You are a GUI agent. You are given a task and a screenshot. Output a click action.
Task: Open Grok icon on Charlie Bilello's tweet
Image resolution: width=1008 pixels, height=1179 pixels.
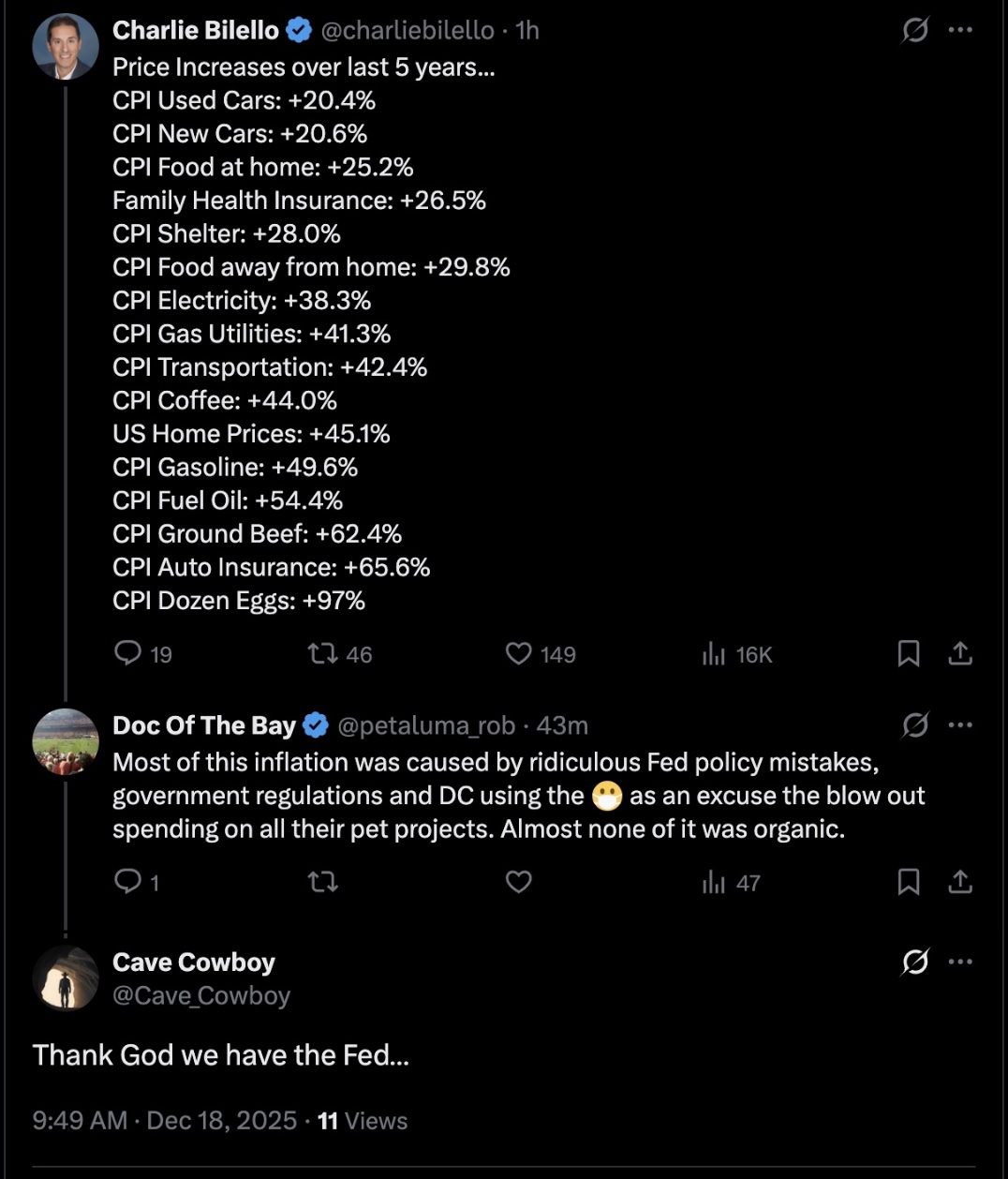pos(915,31)
